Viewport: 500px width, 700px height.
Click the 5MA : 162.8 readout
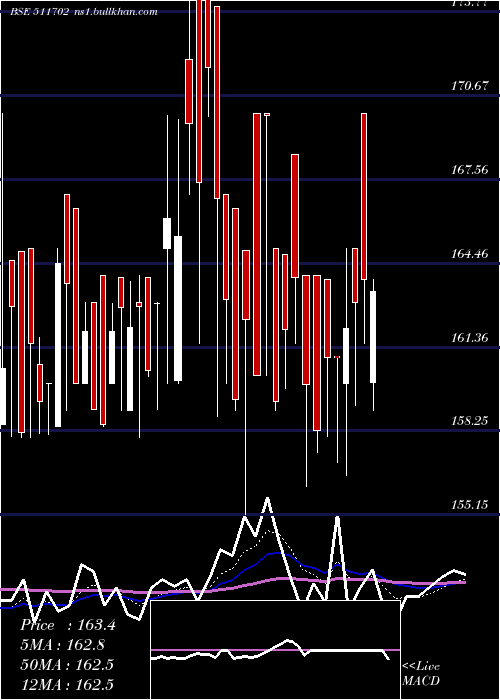62,645
